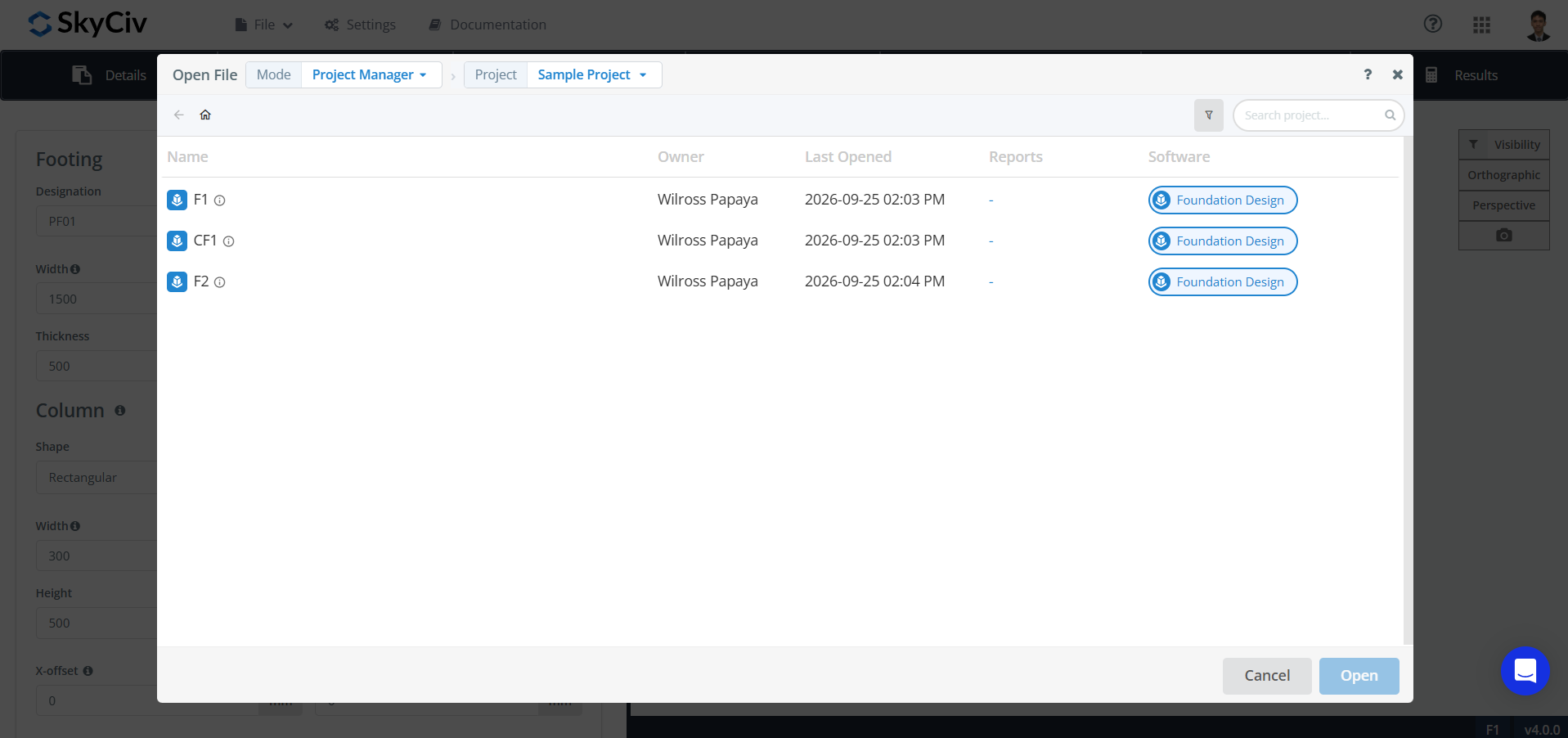
Task: Expand the Project Manager mode dropdown
Action: point(371,74)
